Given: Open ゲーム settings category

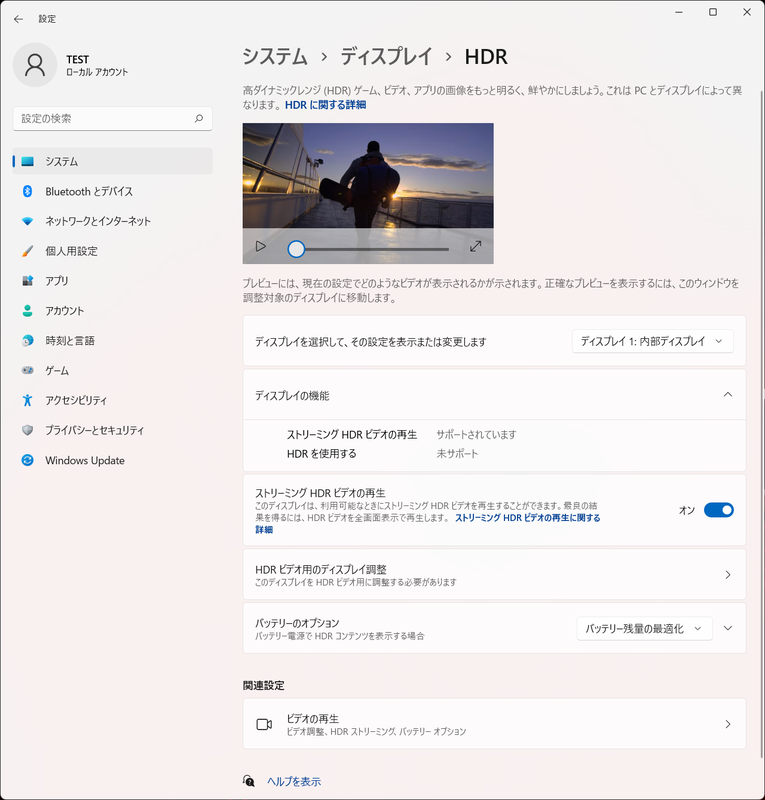Looking at the screenshot, I should [x=112, y=370].
